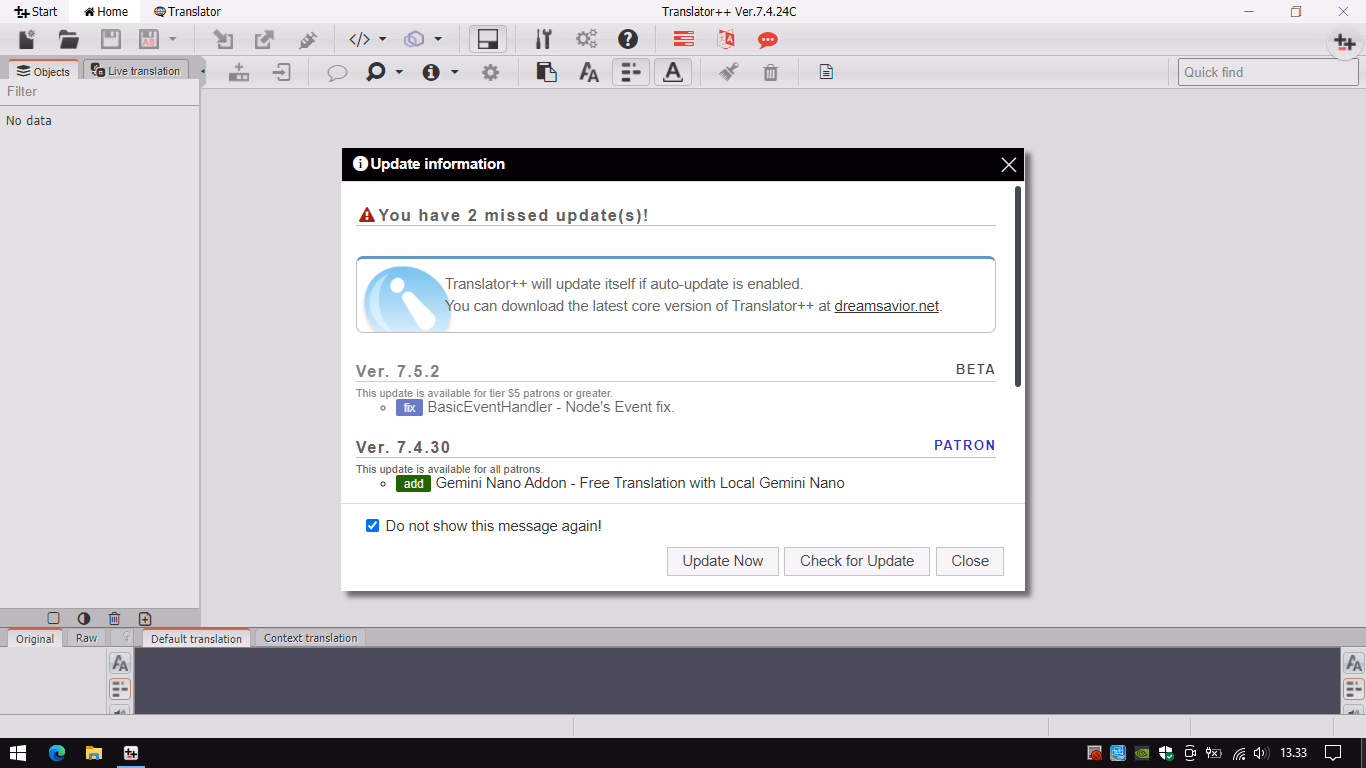The image size is (1366, 768).
Task: Click the Import arrow icon in toolbar
Action: [x=223, y=40]
